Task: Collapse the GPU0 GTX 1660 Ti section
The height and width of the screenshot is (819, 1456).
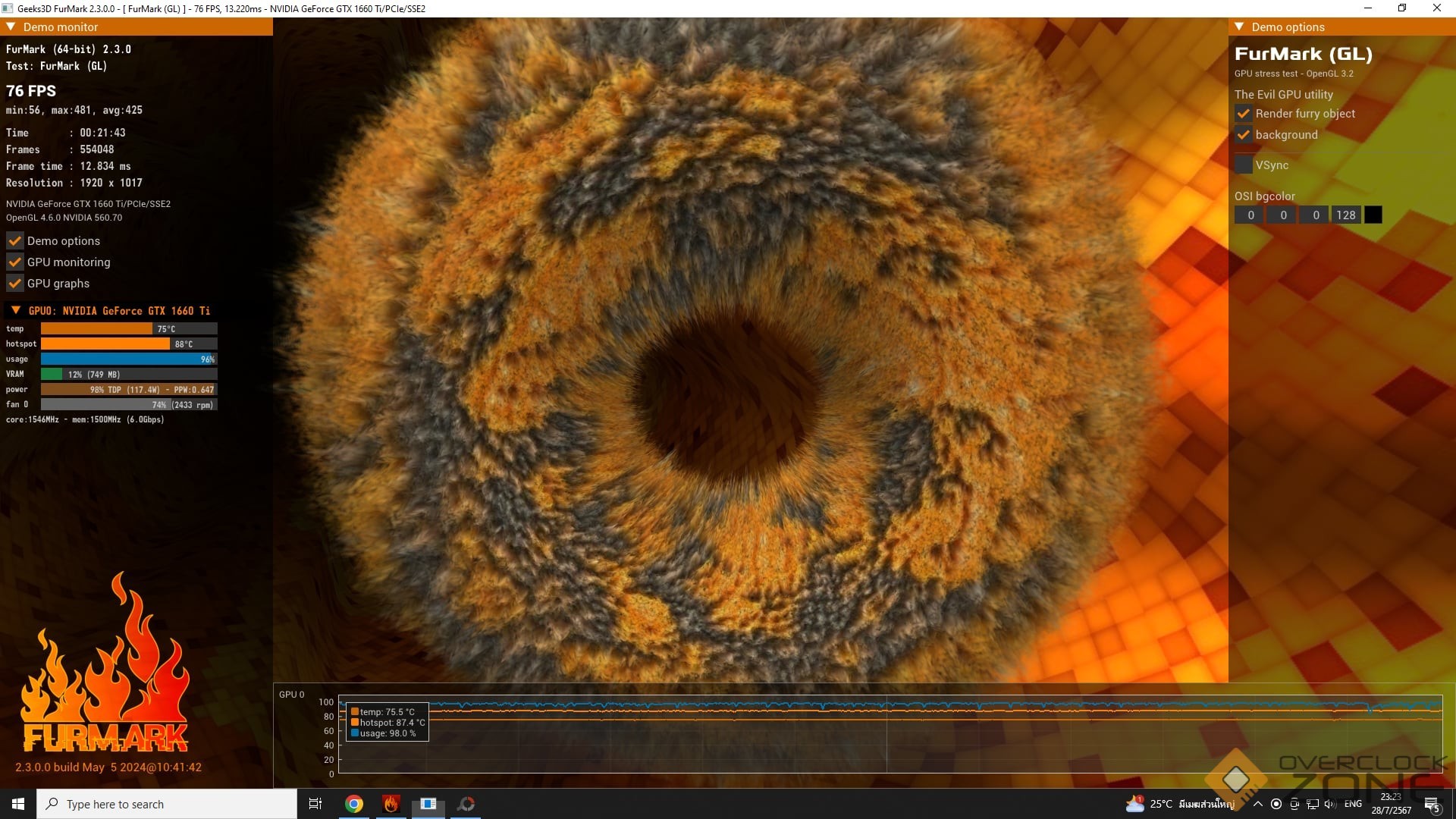Action: 16,310
